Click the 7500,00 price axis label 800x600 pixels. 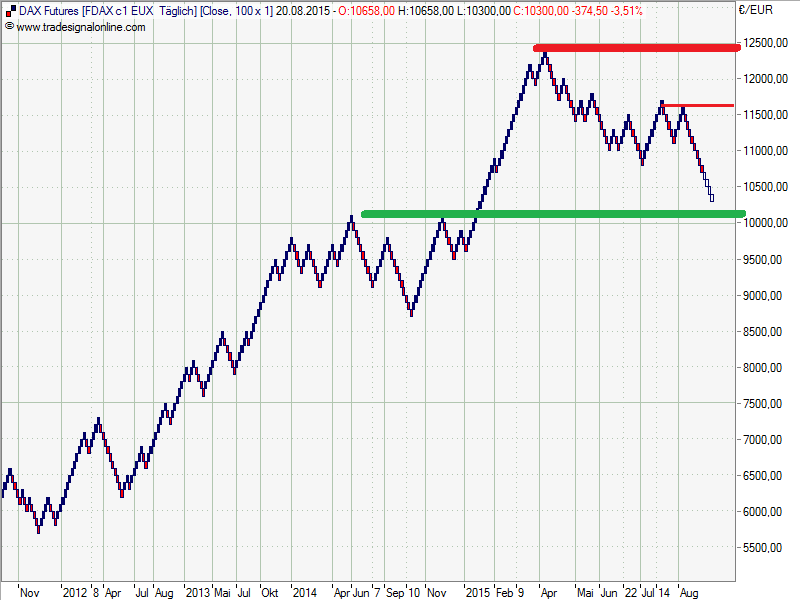coord(763,404)
